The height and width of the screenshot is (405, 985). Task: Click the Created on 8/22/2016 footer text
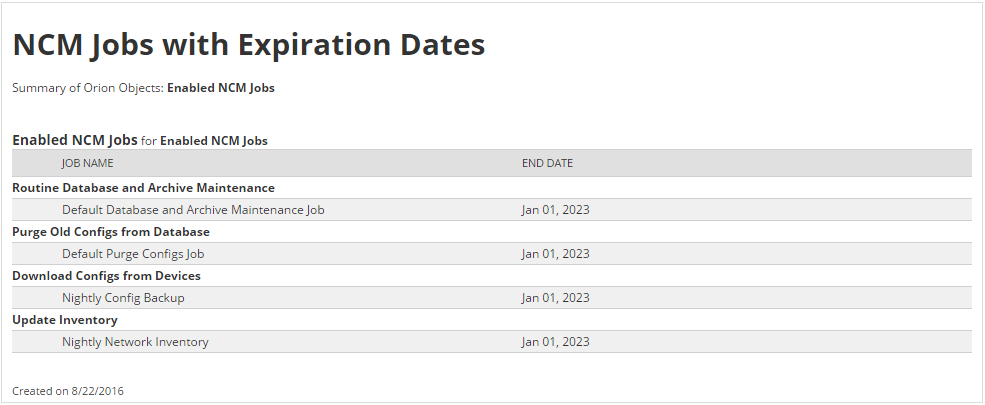coord(68,391)
